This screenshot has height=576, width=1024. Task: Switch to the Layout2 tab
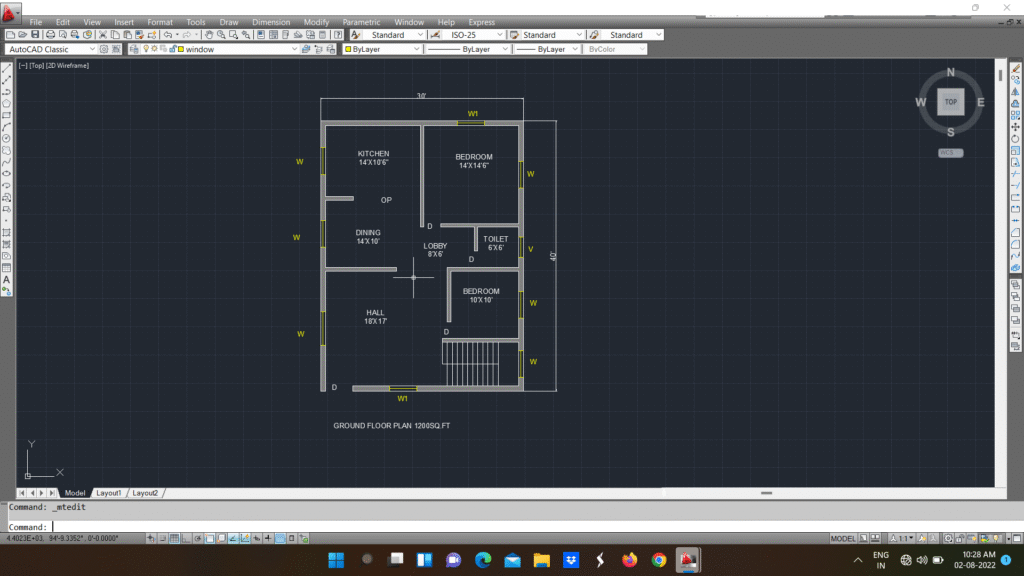coord(145,493)
